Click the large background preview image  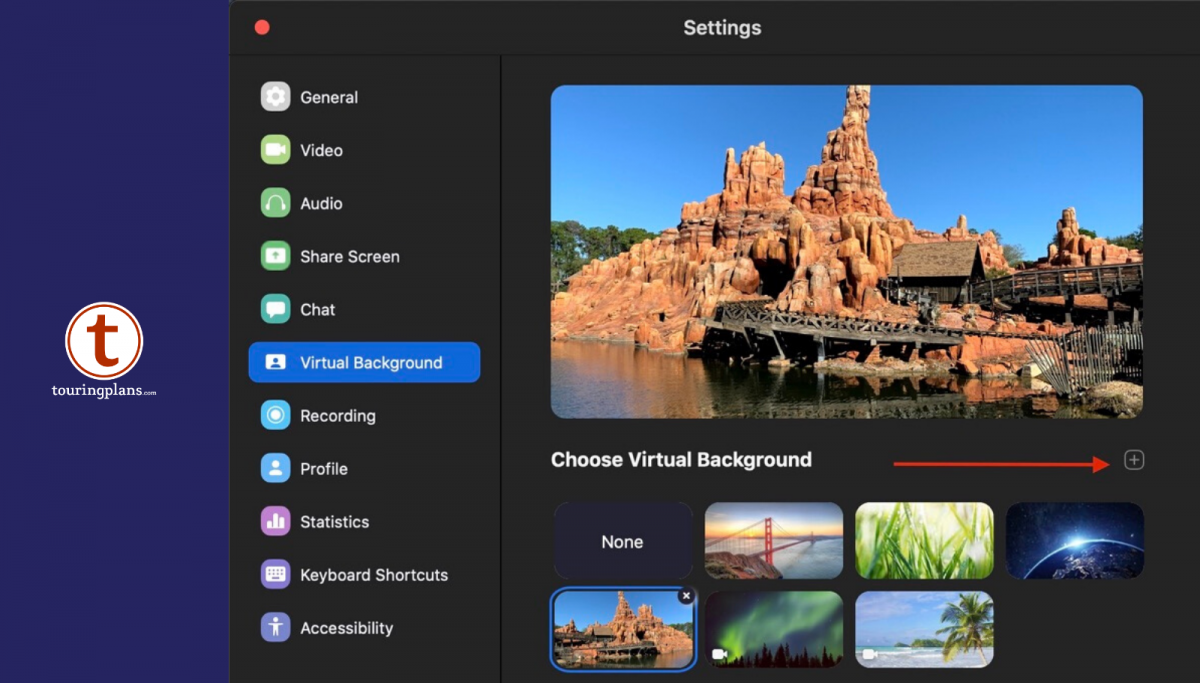coord(846,251)
